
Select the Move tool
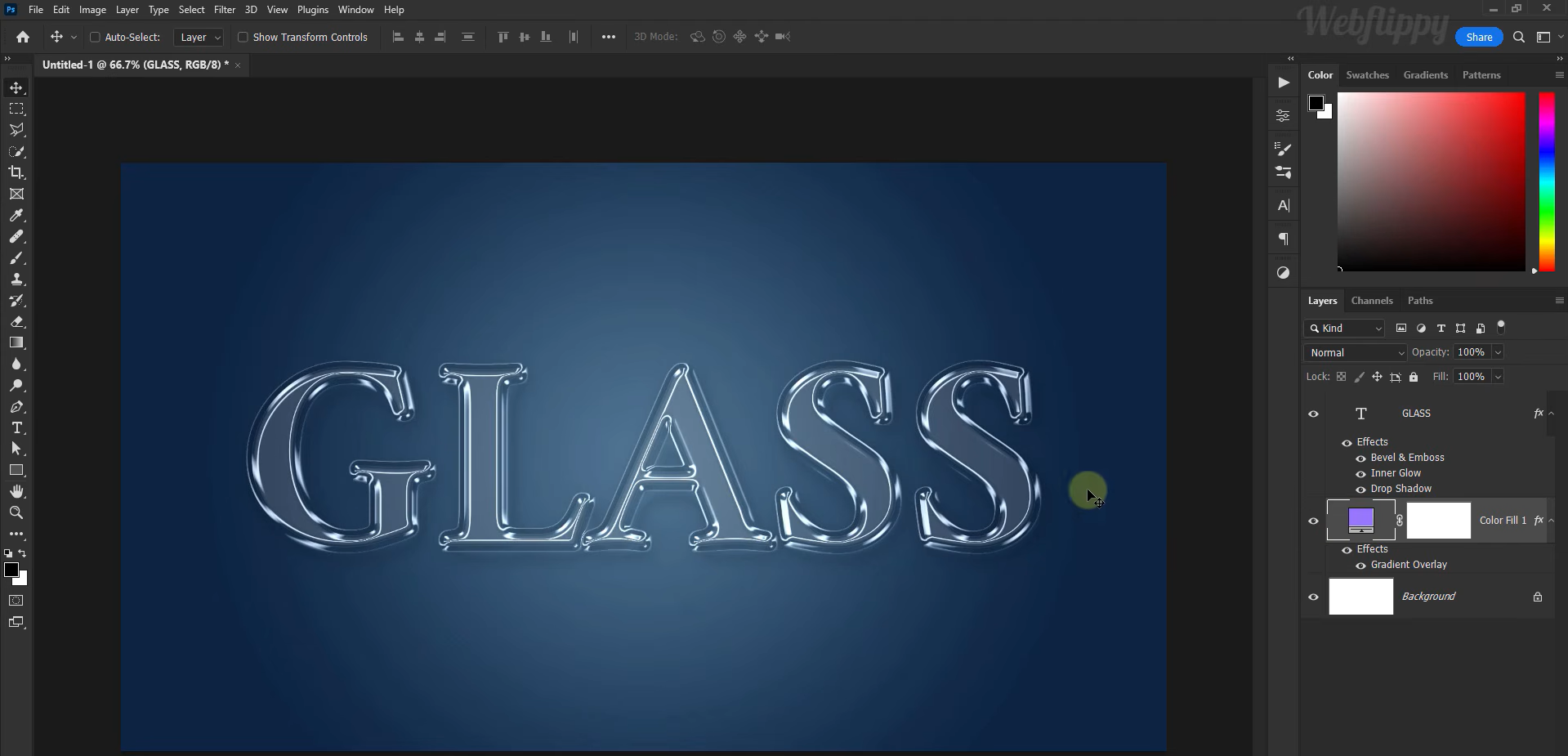point(16,87)
